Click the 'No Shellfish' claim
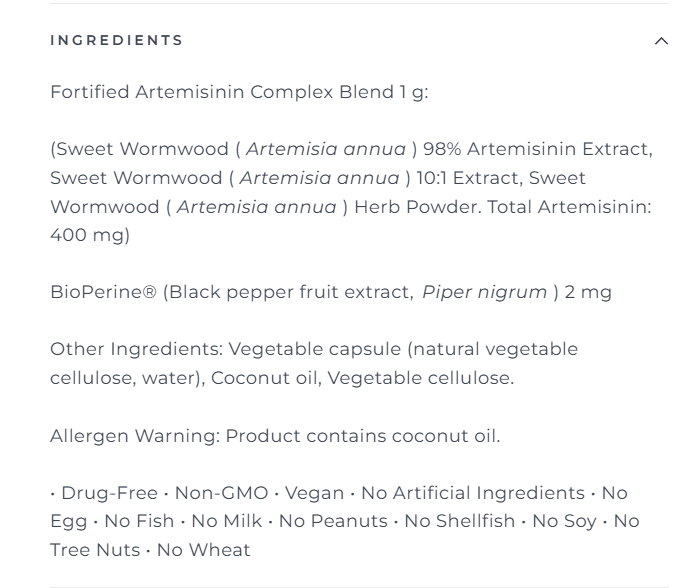 pos(461,521)
